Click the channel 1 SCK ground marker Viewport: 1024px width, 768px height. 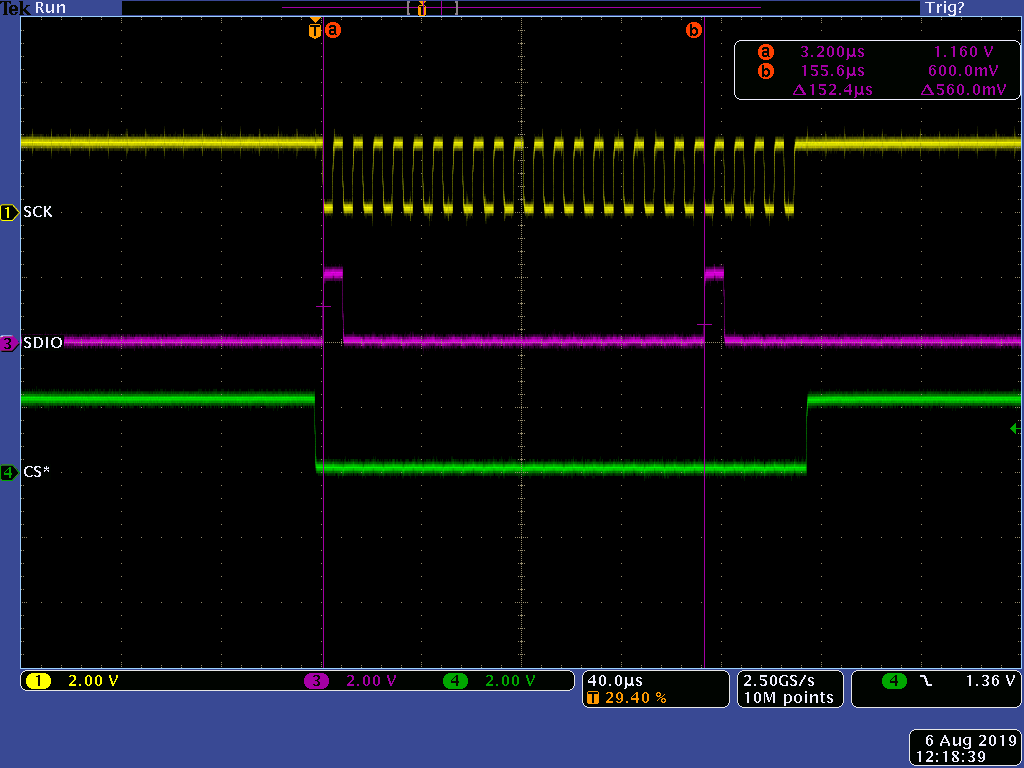pyautogui.click(x=9, y=212)
